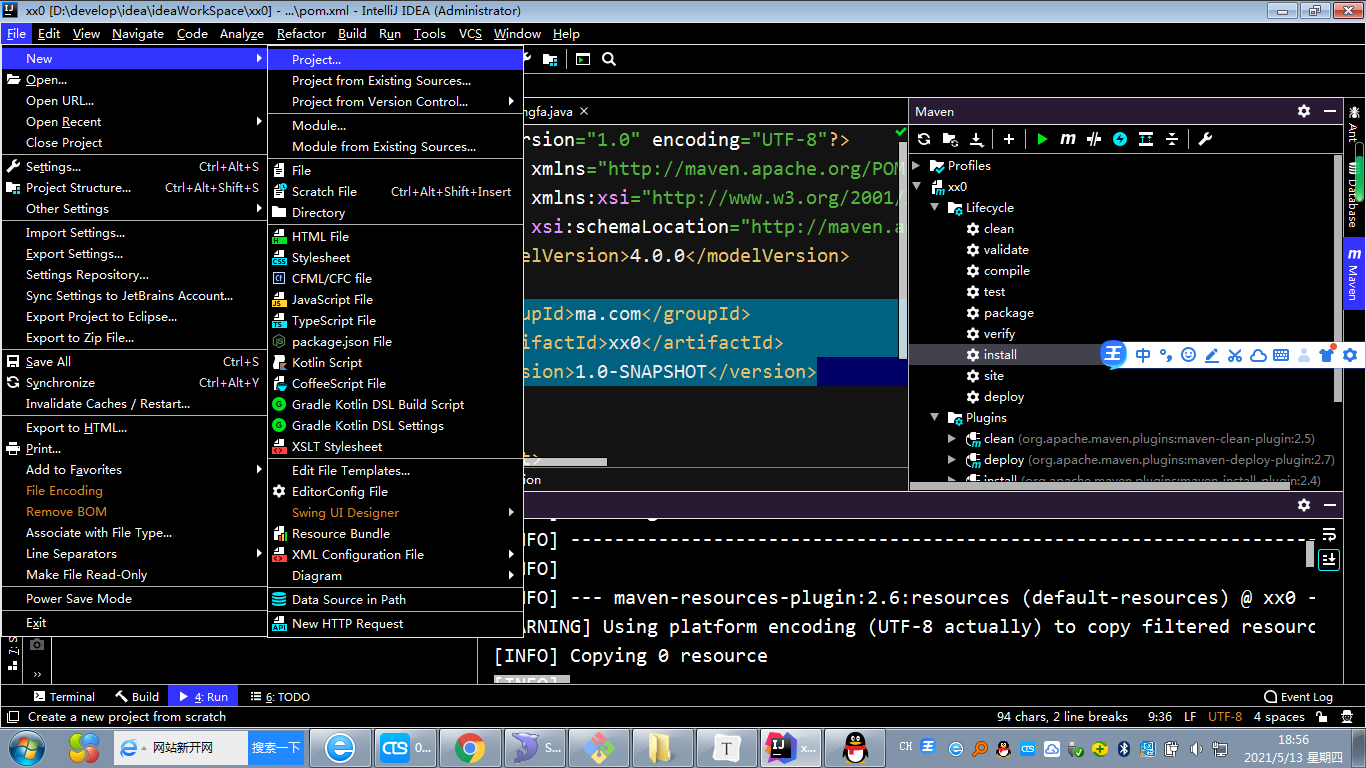Click camera icon in left tool strip
Viewport: 1366px width, 768px height.
tap(37, 645)
